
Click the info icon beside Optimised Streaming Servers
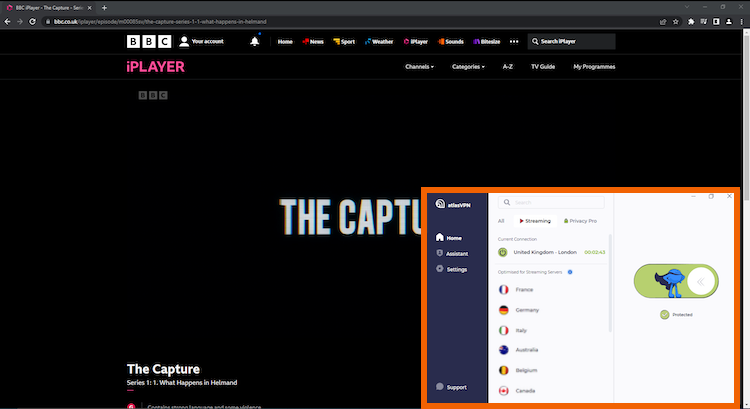(x=570, y=271)
